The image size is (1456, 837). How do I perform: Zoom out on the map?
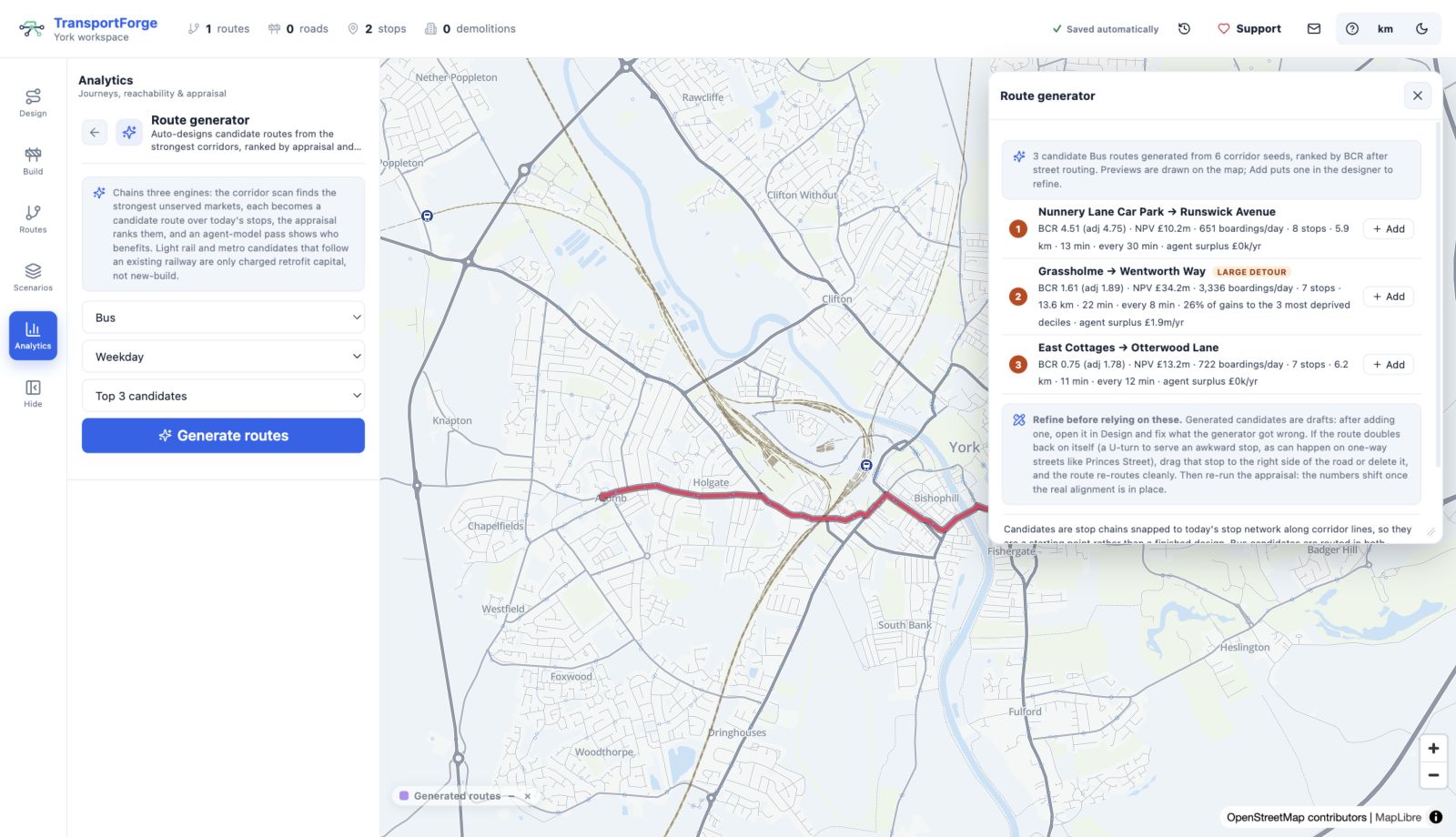point(1433,775)
